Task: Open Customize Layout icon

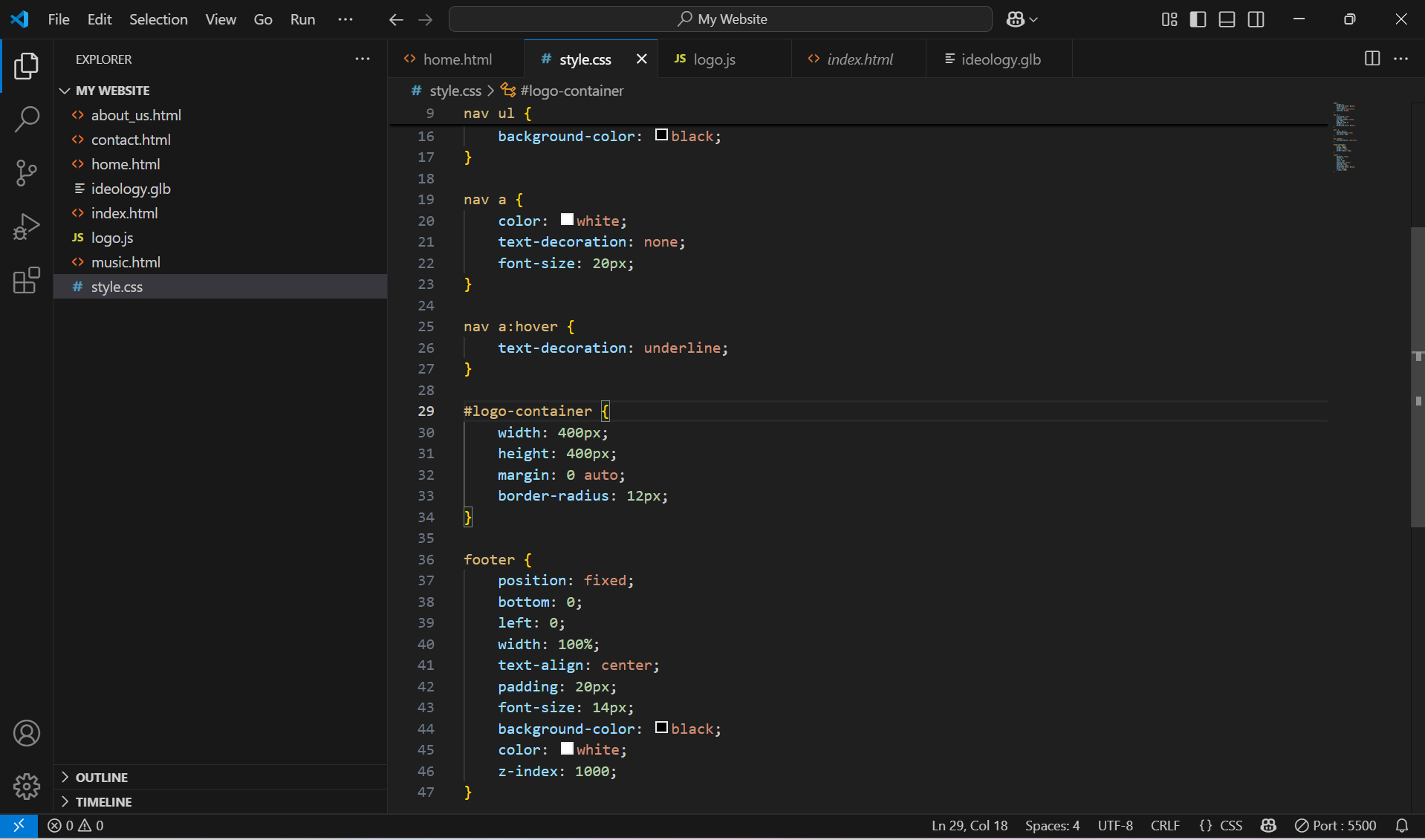Action: [x=1169, y=19]
